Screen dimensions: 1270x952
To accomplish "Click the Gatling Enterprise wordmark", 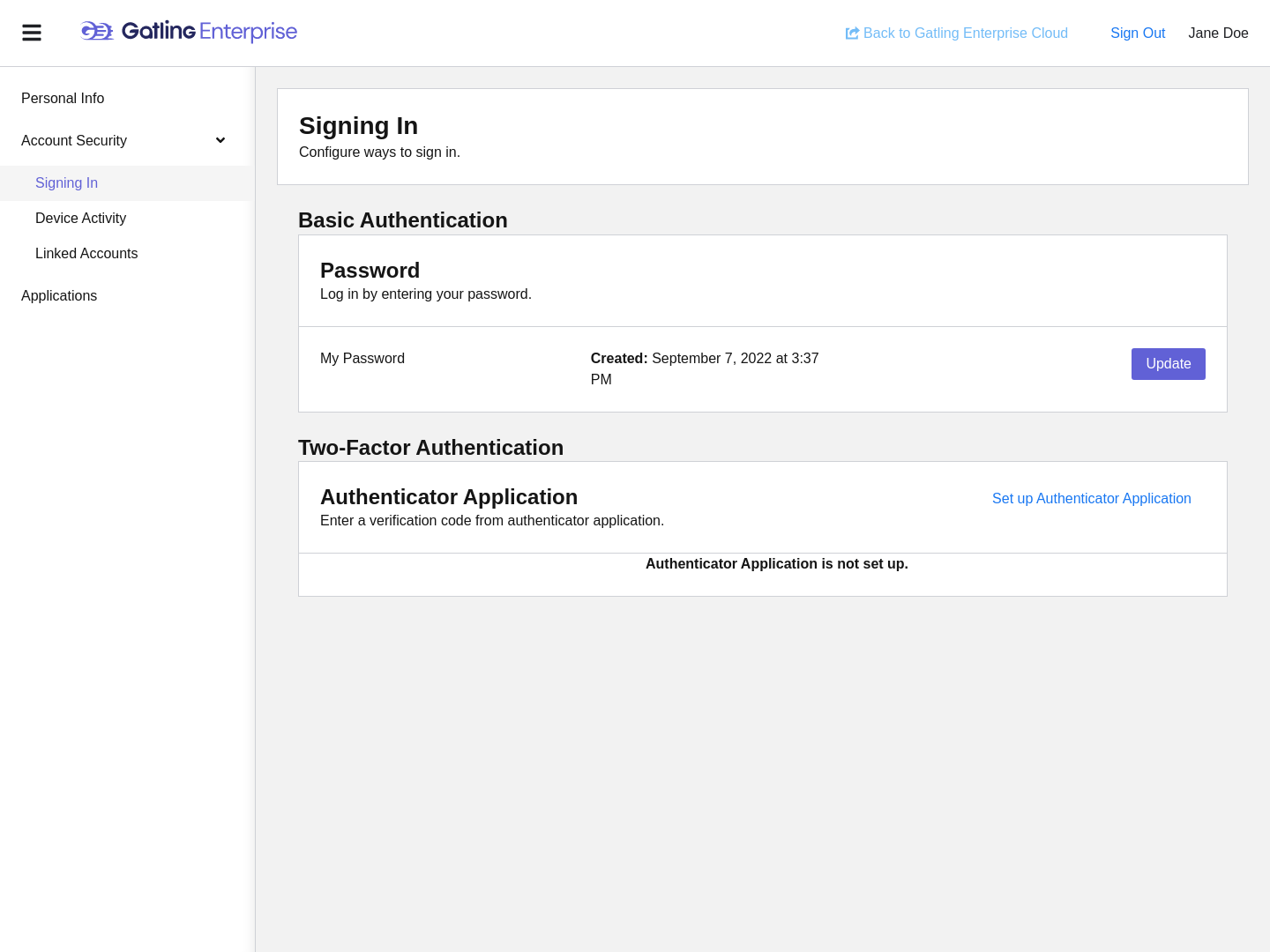I will pos(209,32).
